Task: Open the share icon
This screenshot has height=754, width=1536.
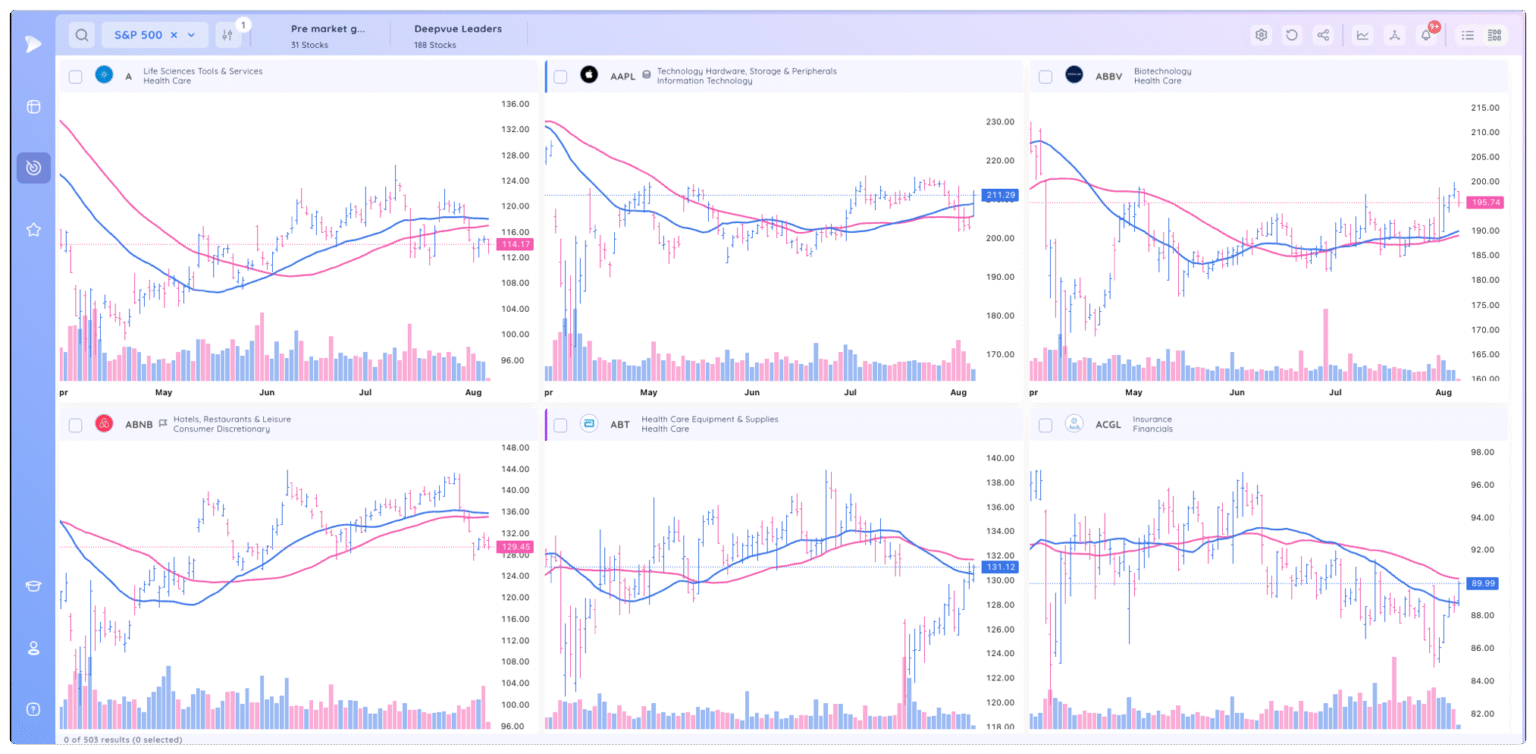Action: tap(1325, 34)
